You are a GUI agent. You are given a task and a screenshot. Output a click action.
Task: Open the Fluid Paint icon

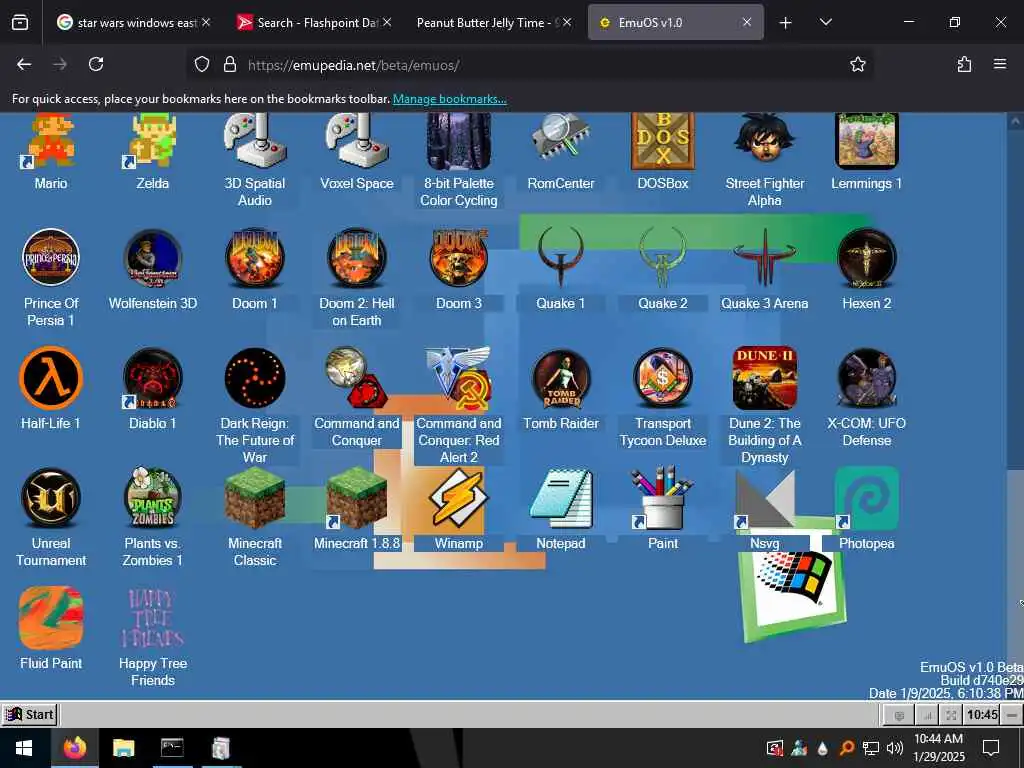(x=51, y=618)
